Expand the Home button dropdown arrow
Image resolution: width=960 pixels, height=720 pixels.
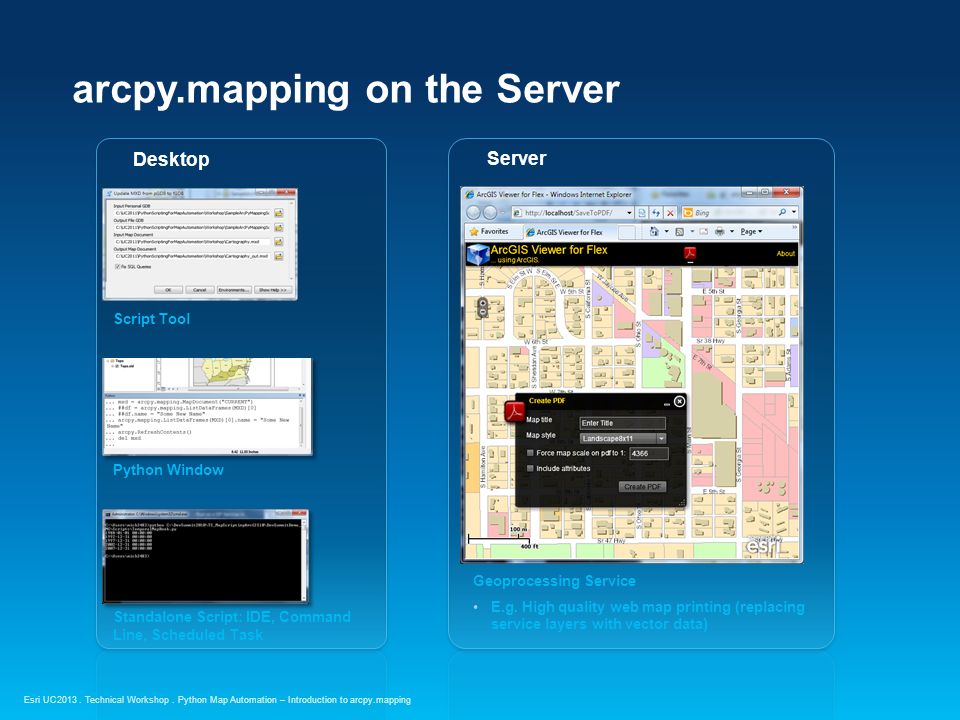click(x=666, y=231)
